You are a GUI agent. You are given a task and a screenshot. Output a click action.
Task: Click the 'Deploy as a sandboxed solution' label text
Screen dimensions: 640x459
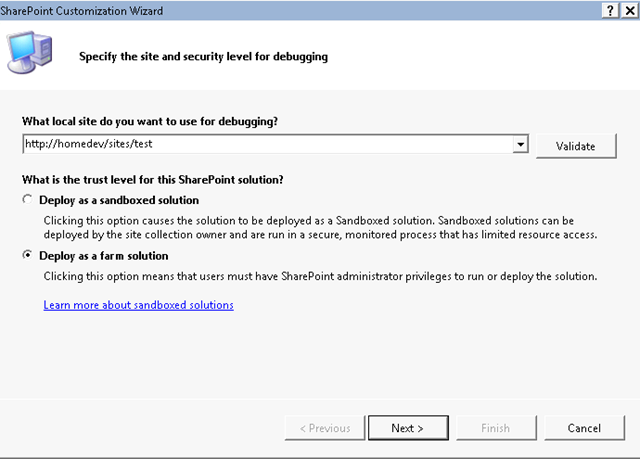[x=119, y=200]
